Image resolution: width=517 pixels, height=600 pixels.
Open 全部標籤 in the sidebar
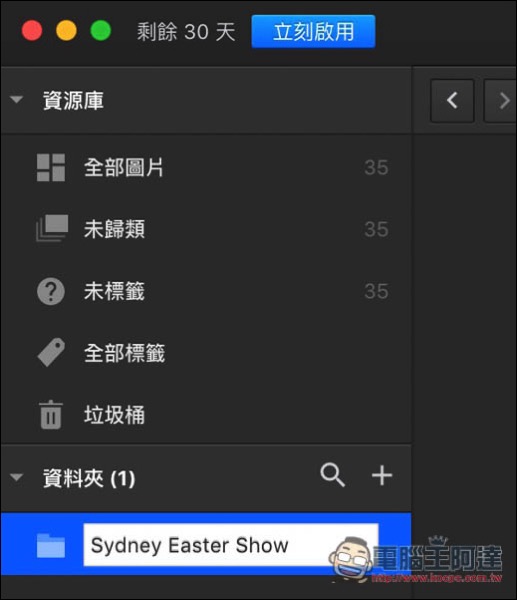[206, 353]
